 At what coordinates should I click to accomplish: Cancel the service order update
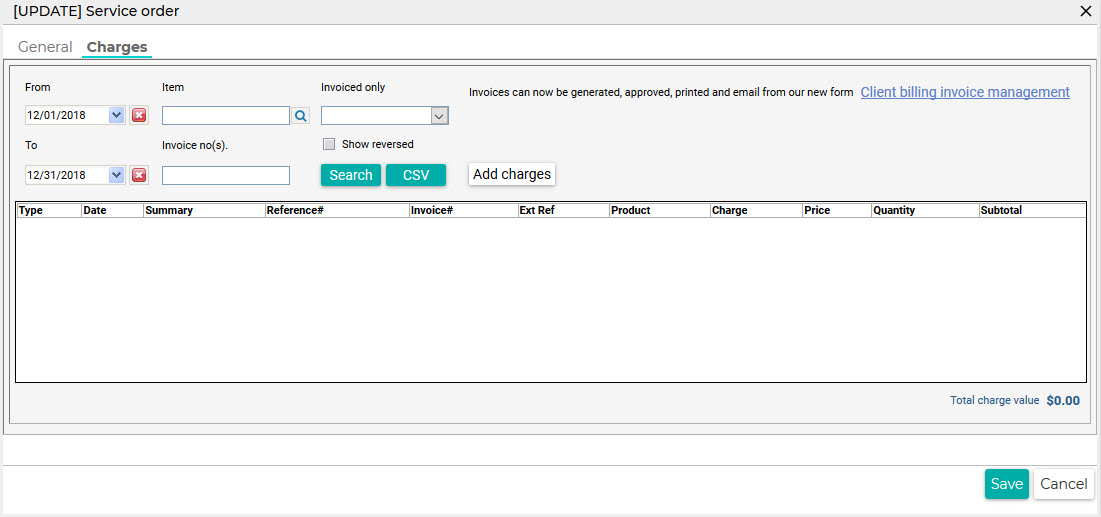(1064, 484)
